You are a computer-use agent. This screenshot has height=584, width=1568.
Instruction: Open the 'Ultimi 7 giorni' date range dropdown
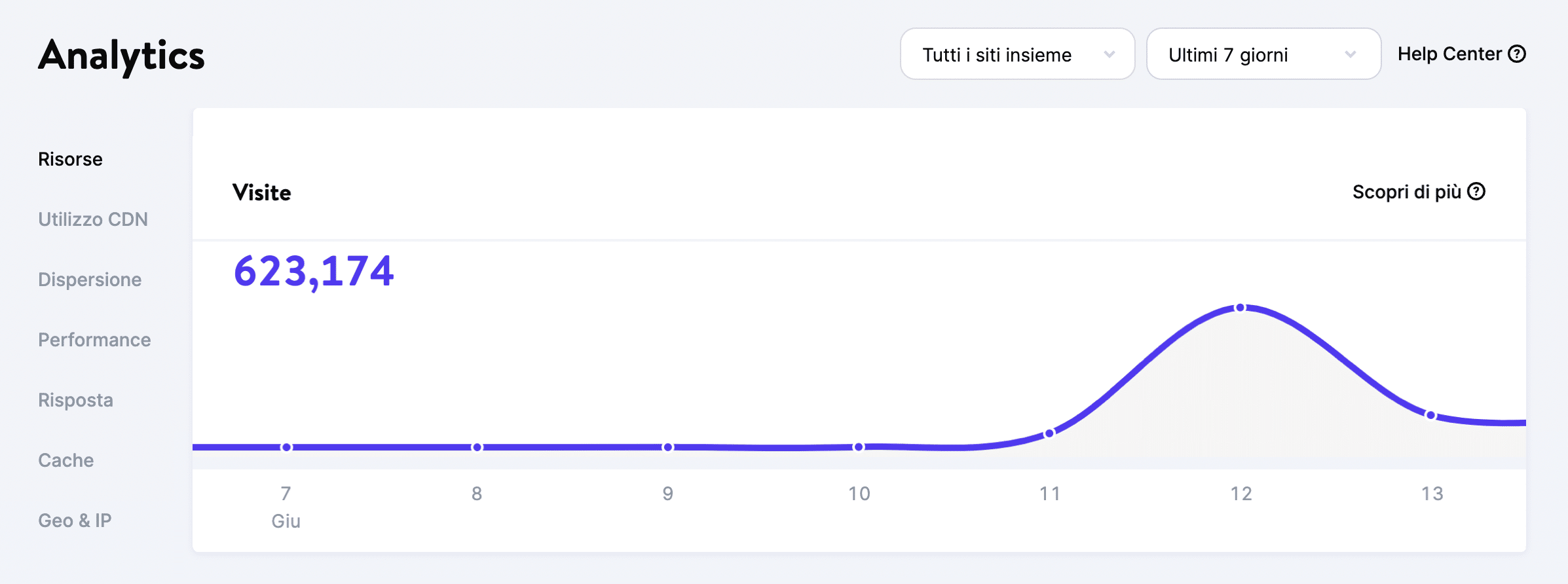pos(1263,54)
